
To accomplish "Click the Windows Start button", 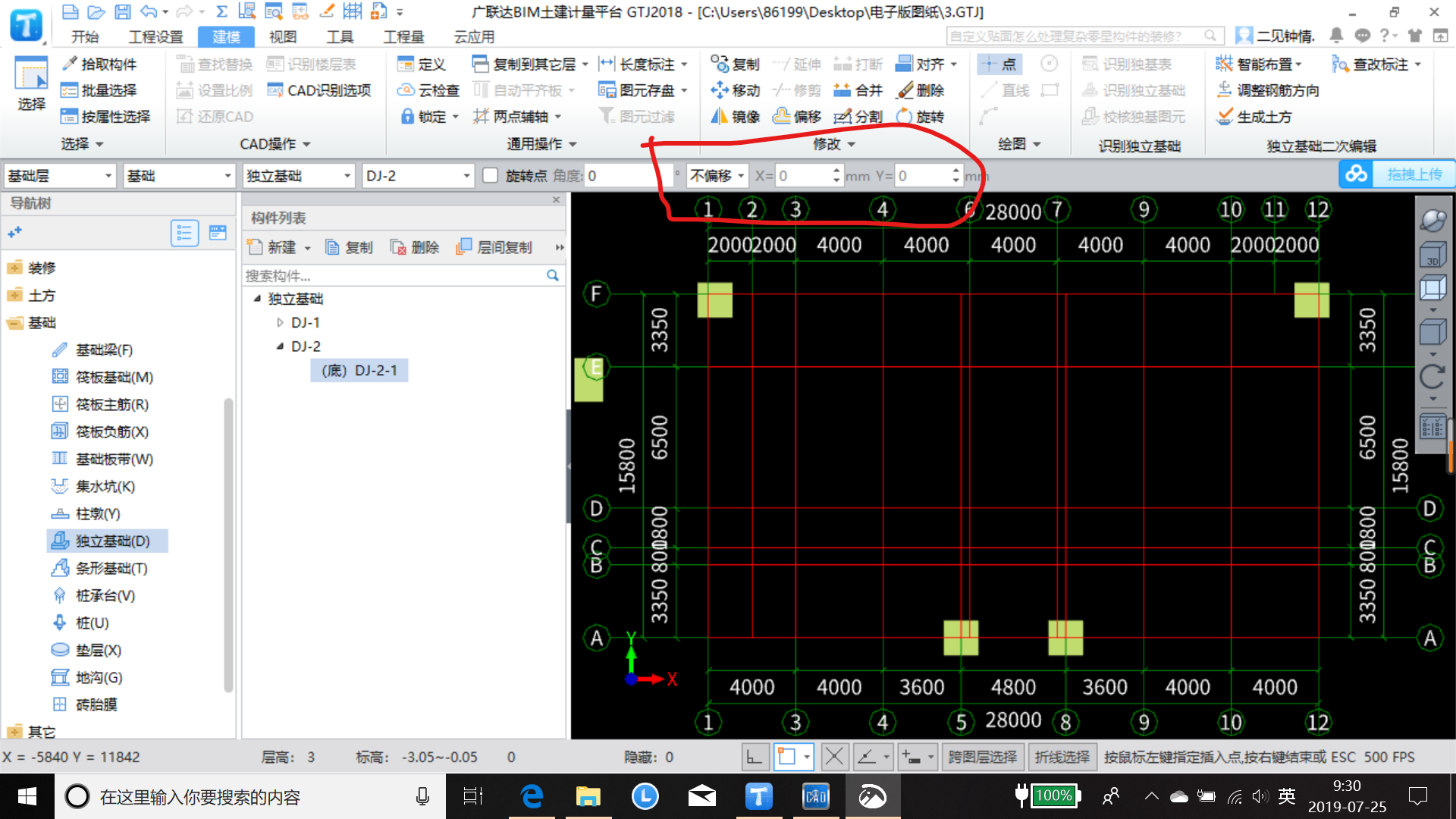I will click(27, 796).
